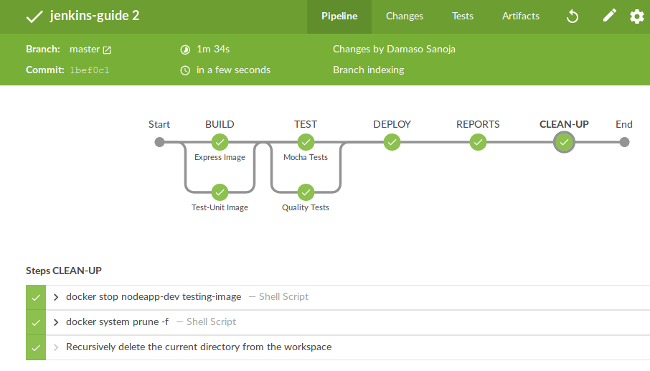The height and width of the screenshot is (371, 650).
Task: Select the DEPLOY stage node
Action: [x=392, y=142]
